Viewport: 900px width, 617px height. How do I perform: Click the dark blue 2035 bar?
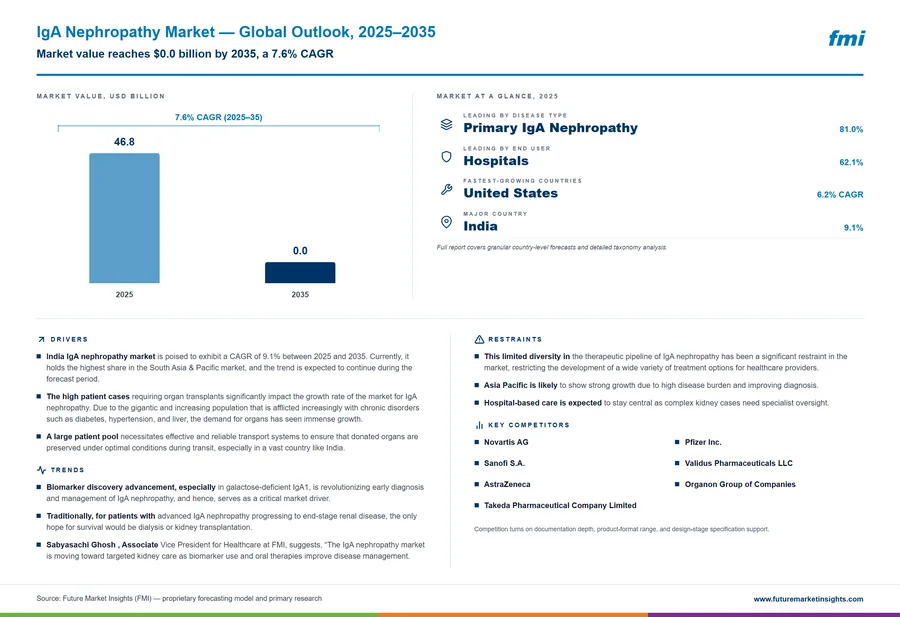coord(300,273)
